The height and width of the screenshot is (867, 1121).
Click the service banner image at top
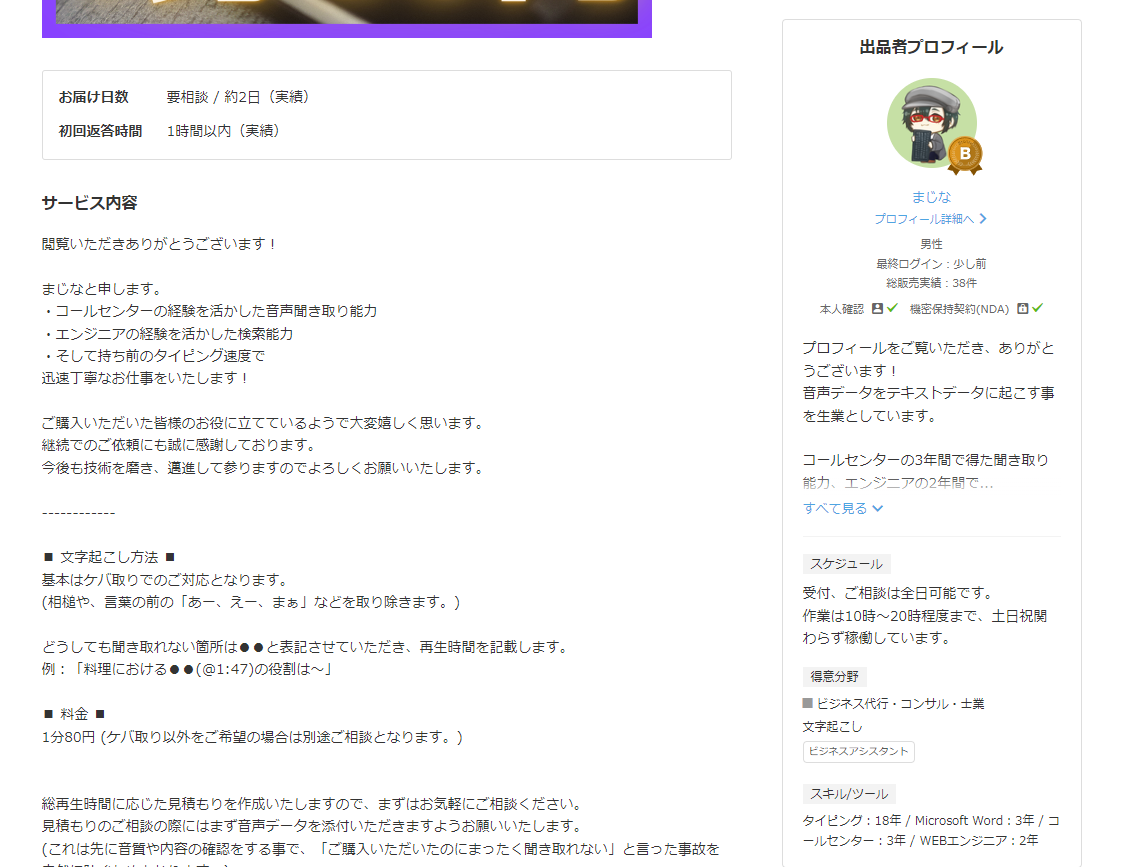(347, 19)
